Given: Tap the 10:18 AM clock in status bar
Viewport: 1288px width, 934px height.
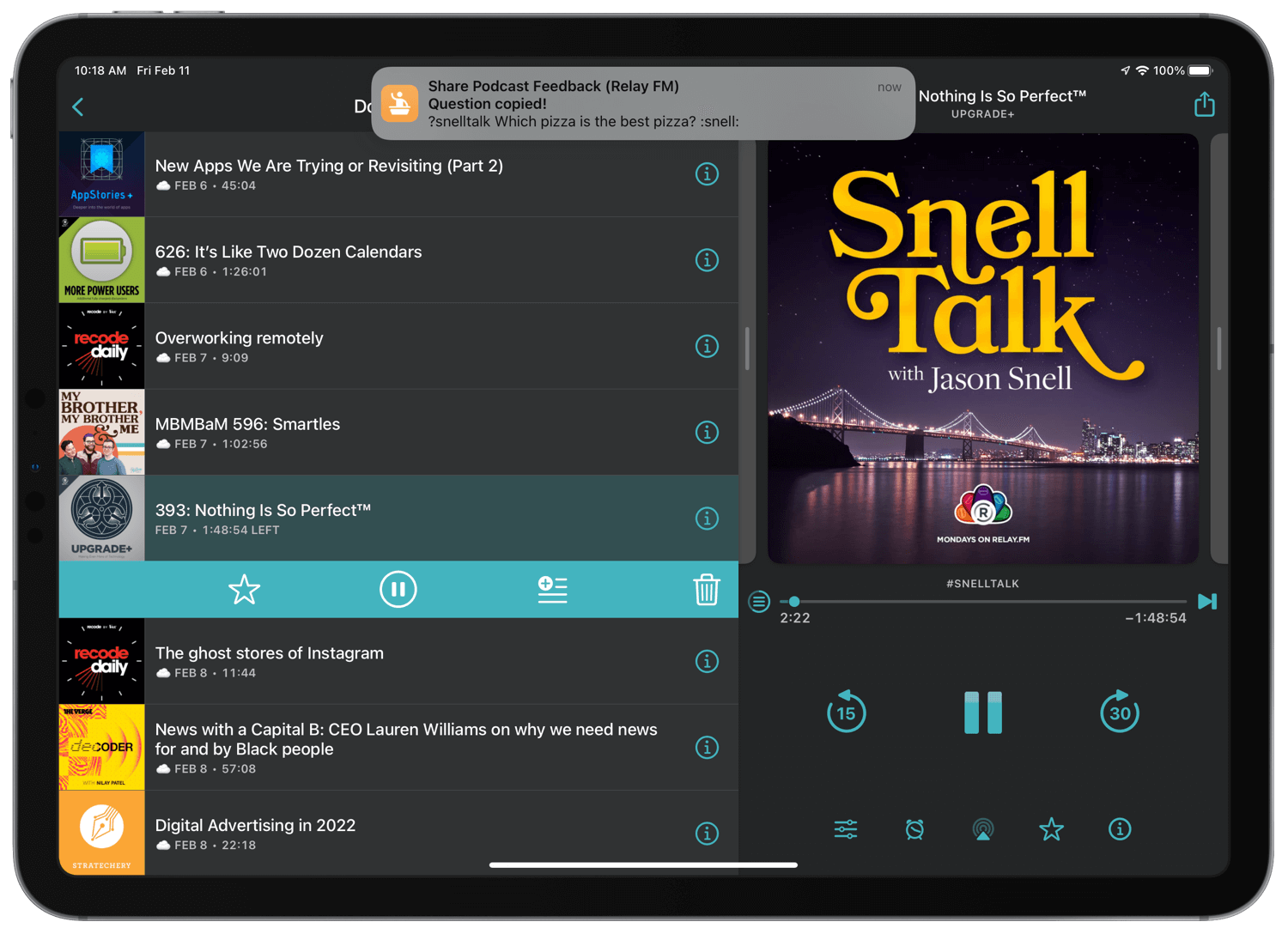Looking at the screenshot, I should 100,70.
